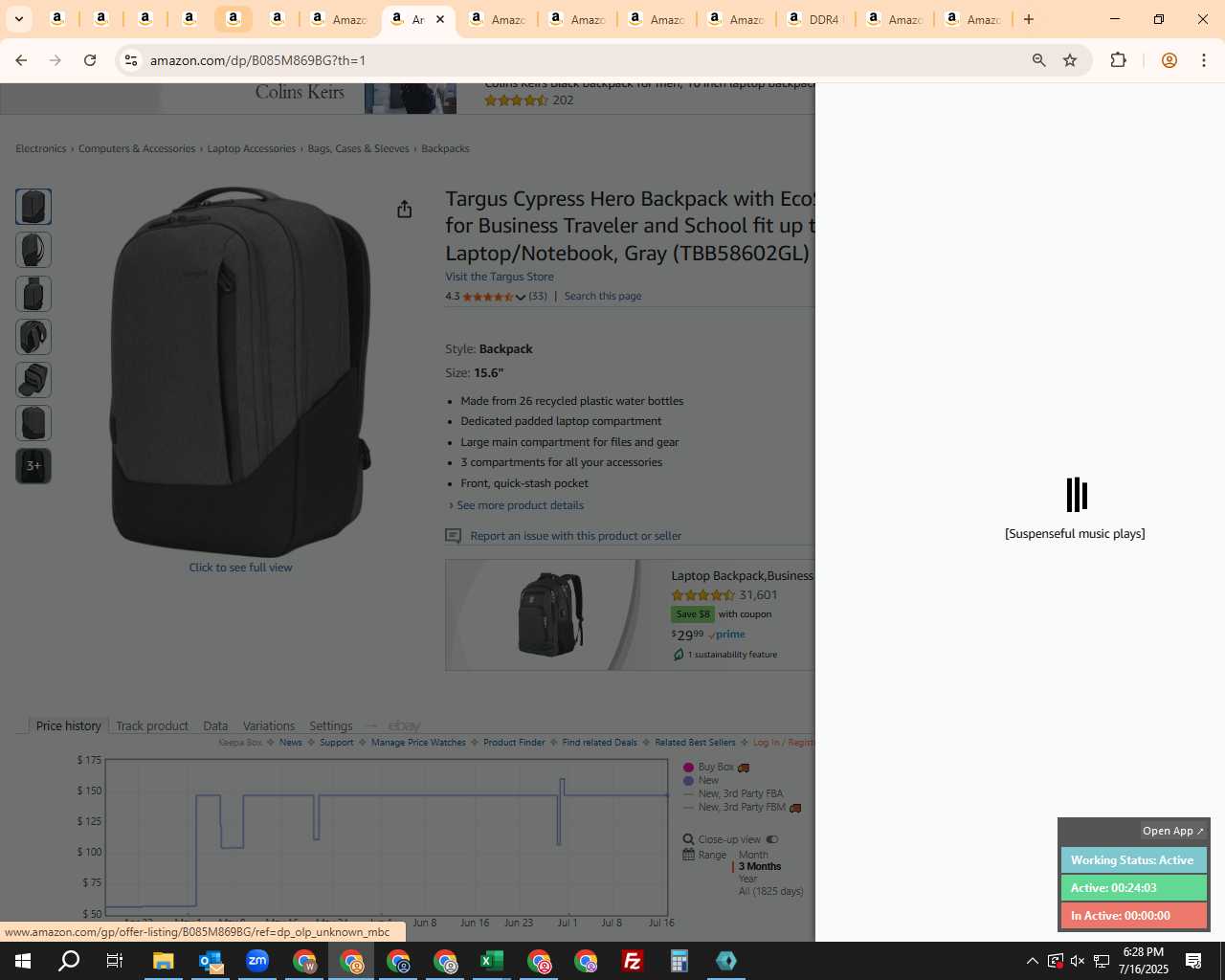The image size is (1225, 980).
Task: Open the Keepa Settings tab
Action: (x=331, y=725)
